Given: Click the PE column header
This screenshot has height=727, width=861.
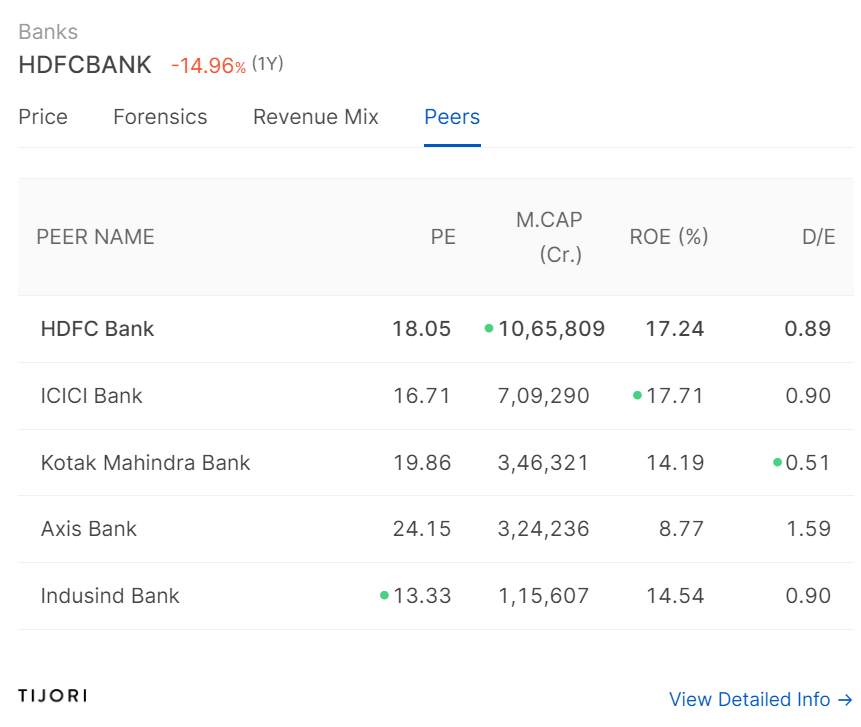Looking at the screenshot, I should point(443,237).
